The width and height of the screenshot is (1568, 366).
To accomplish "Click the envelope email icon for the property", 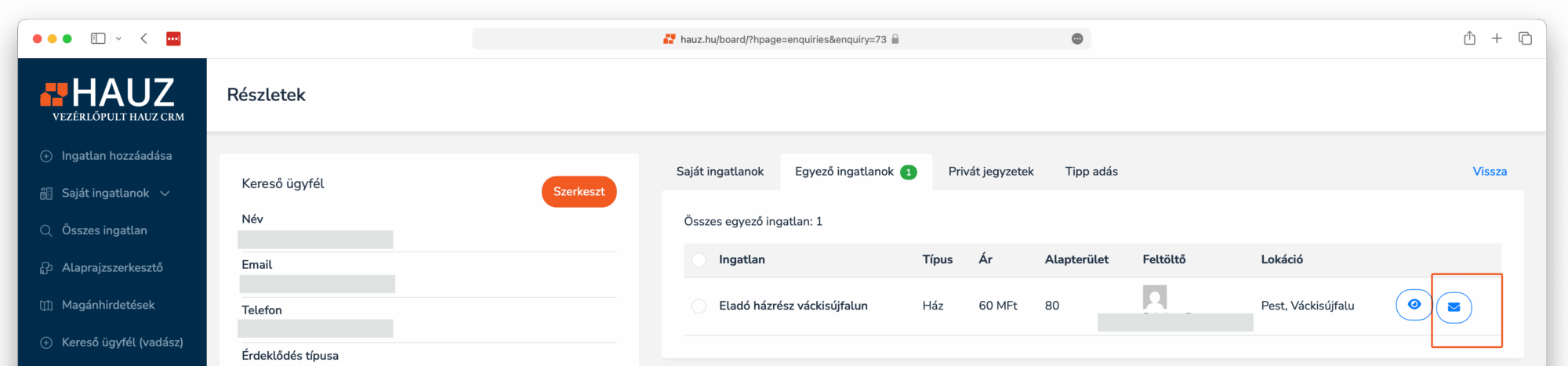I will [x=1454, y=306].
